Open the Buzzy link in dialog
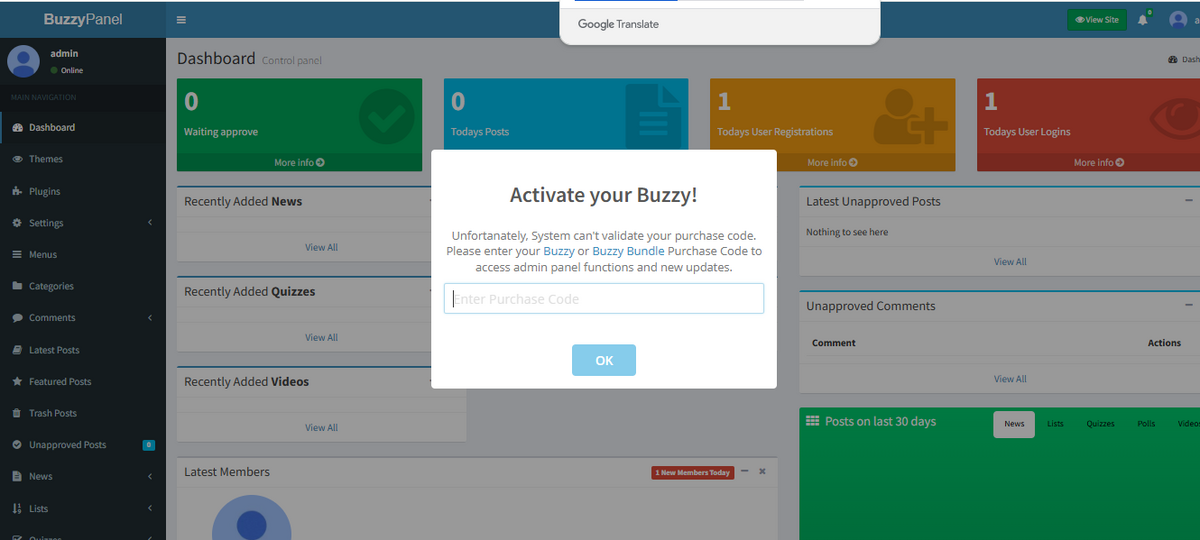Image resolution: width=1200 pixels, height=540 pixels. coord(559,251)
